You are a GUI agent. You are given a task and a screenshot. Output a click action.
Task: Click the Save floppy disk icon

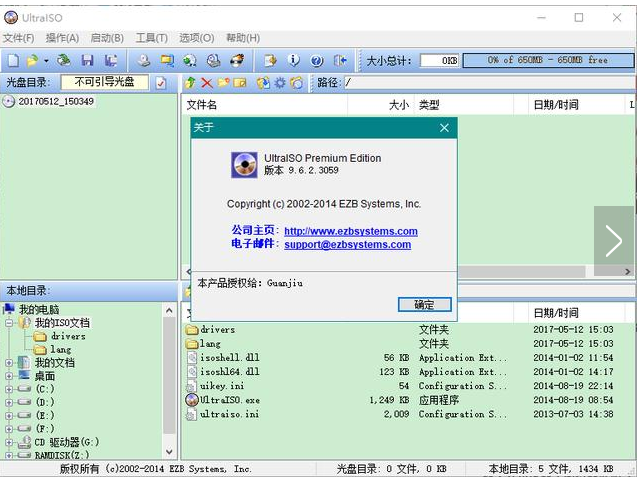(x=87, y=61)
